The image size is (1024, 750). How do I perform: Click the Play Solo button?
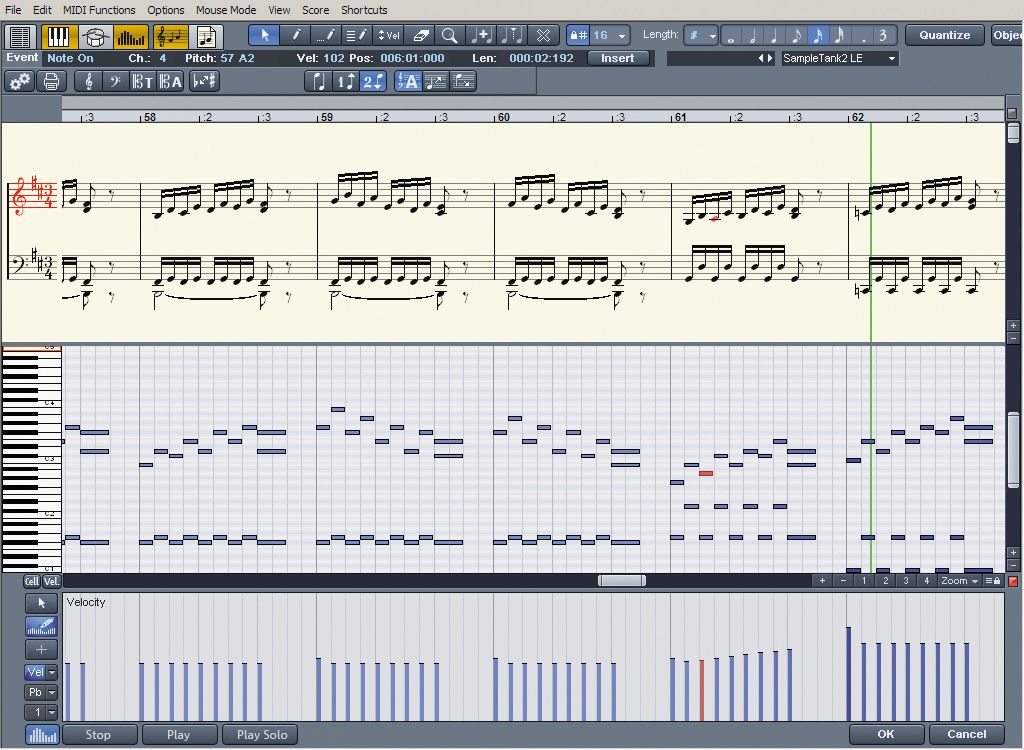click(261, 735)
